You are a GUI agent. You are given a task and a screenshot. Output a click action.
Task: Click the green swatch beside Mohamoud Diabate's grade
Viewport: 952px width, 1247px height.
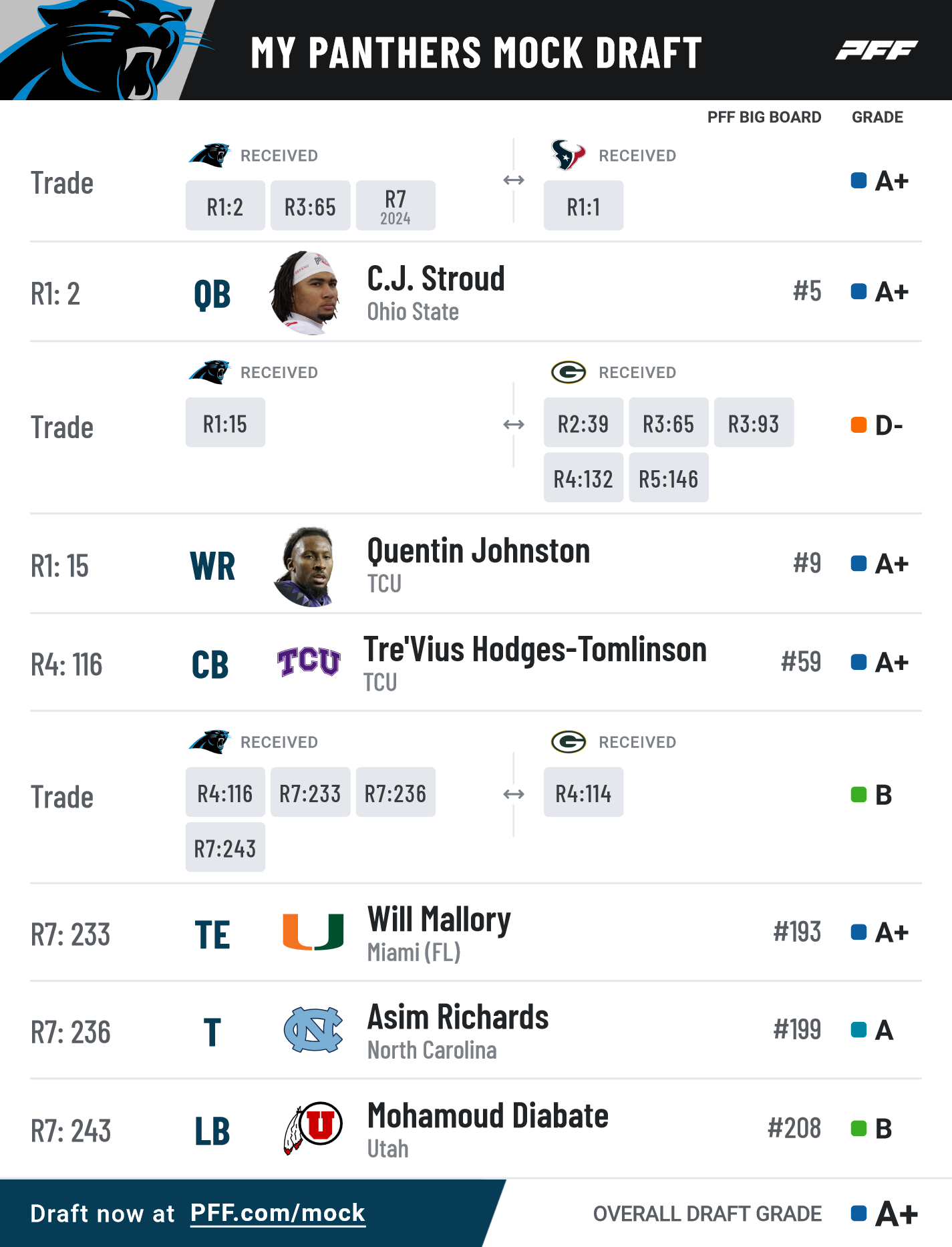tap(858, 1129)
